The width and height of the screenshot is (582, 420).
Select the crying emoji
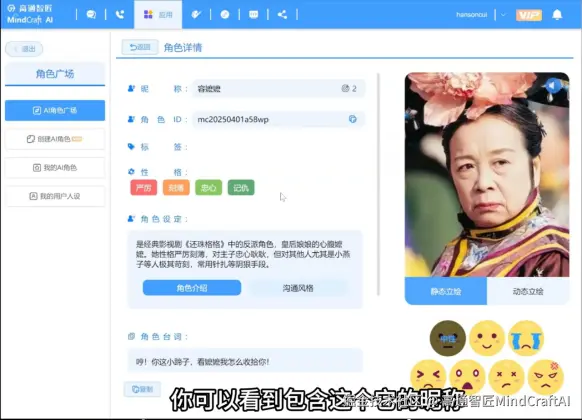pyautogui.click(x=526, y=338)
